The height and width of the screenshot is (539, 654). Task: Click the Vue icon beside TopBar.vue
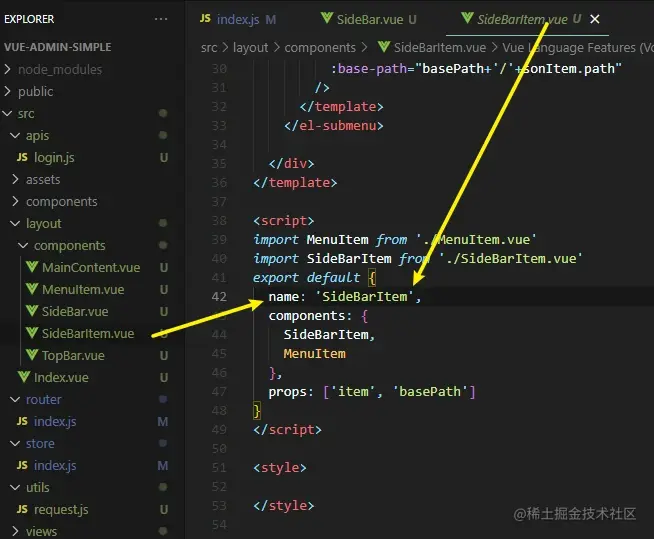32,355
